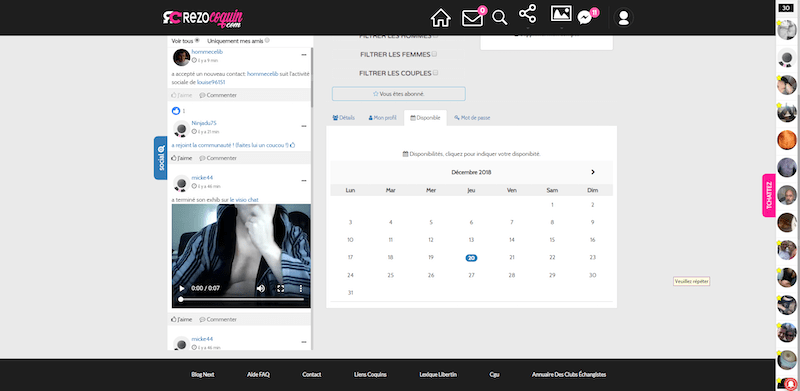
Task: Click the online users counter 30
Action: [x=786, y=8]
